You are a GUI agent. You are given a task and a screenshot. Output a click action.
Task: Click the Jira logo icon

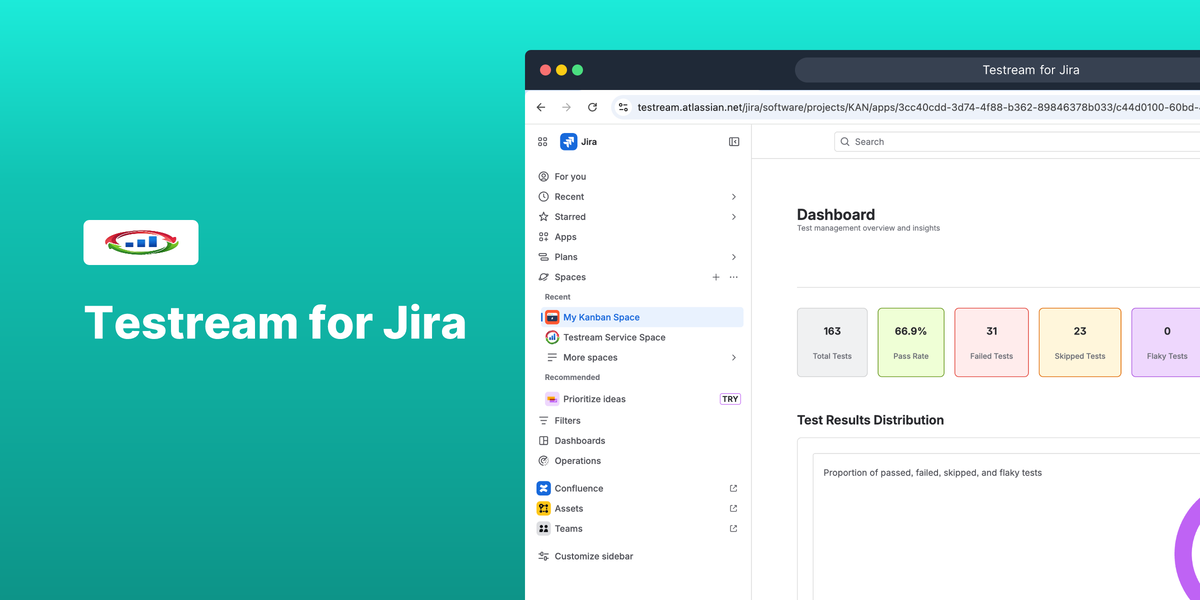568,142
